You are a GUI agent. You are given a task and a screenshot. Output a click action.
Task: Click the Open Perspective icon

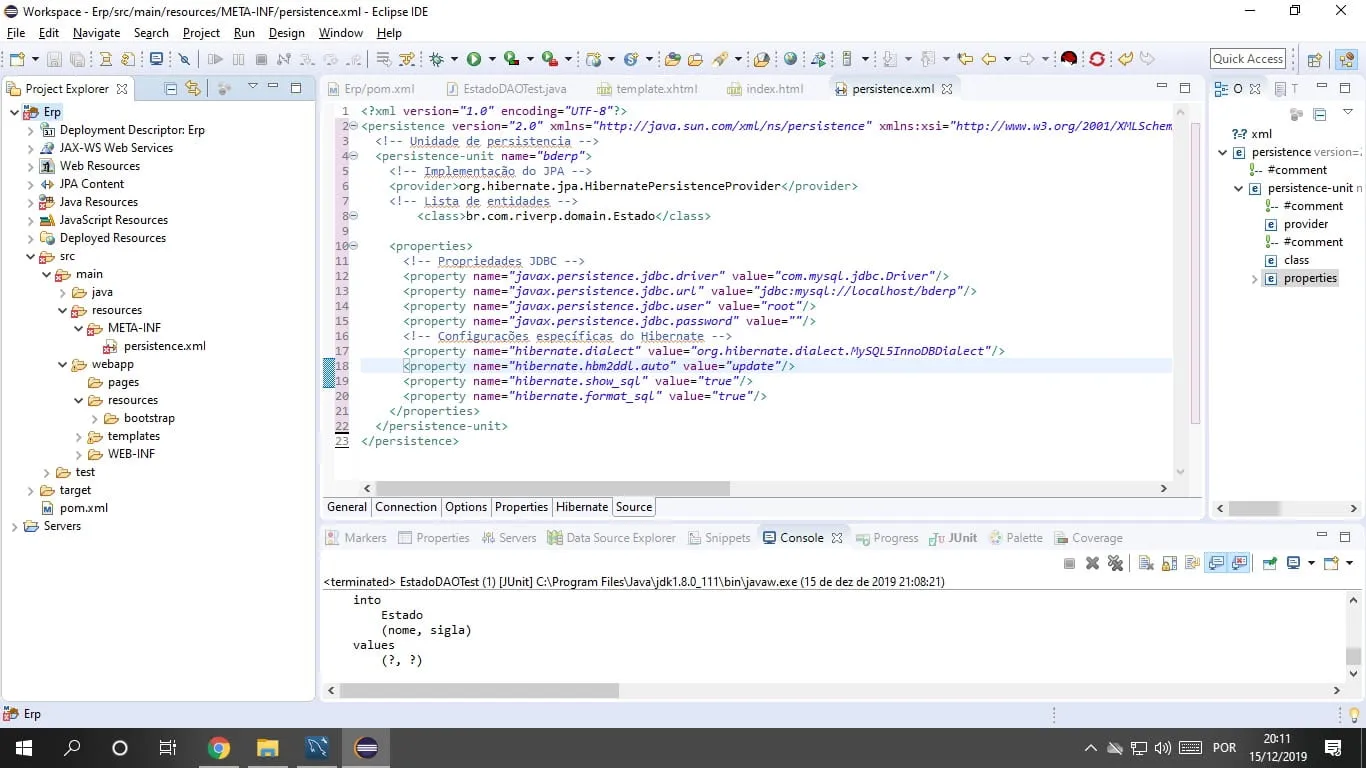1315,60
